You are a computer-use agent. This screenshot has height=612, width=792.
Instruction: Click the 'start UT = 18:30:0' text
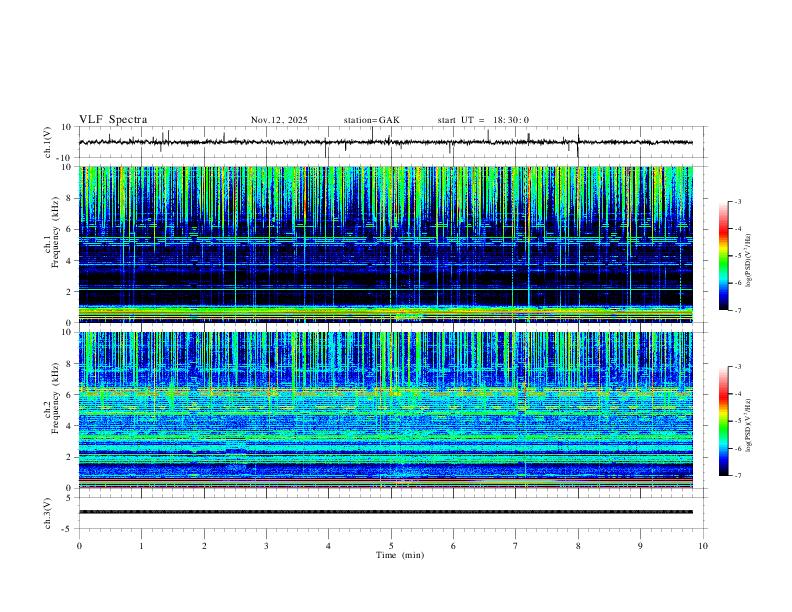[483, 120]
